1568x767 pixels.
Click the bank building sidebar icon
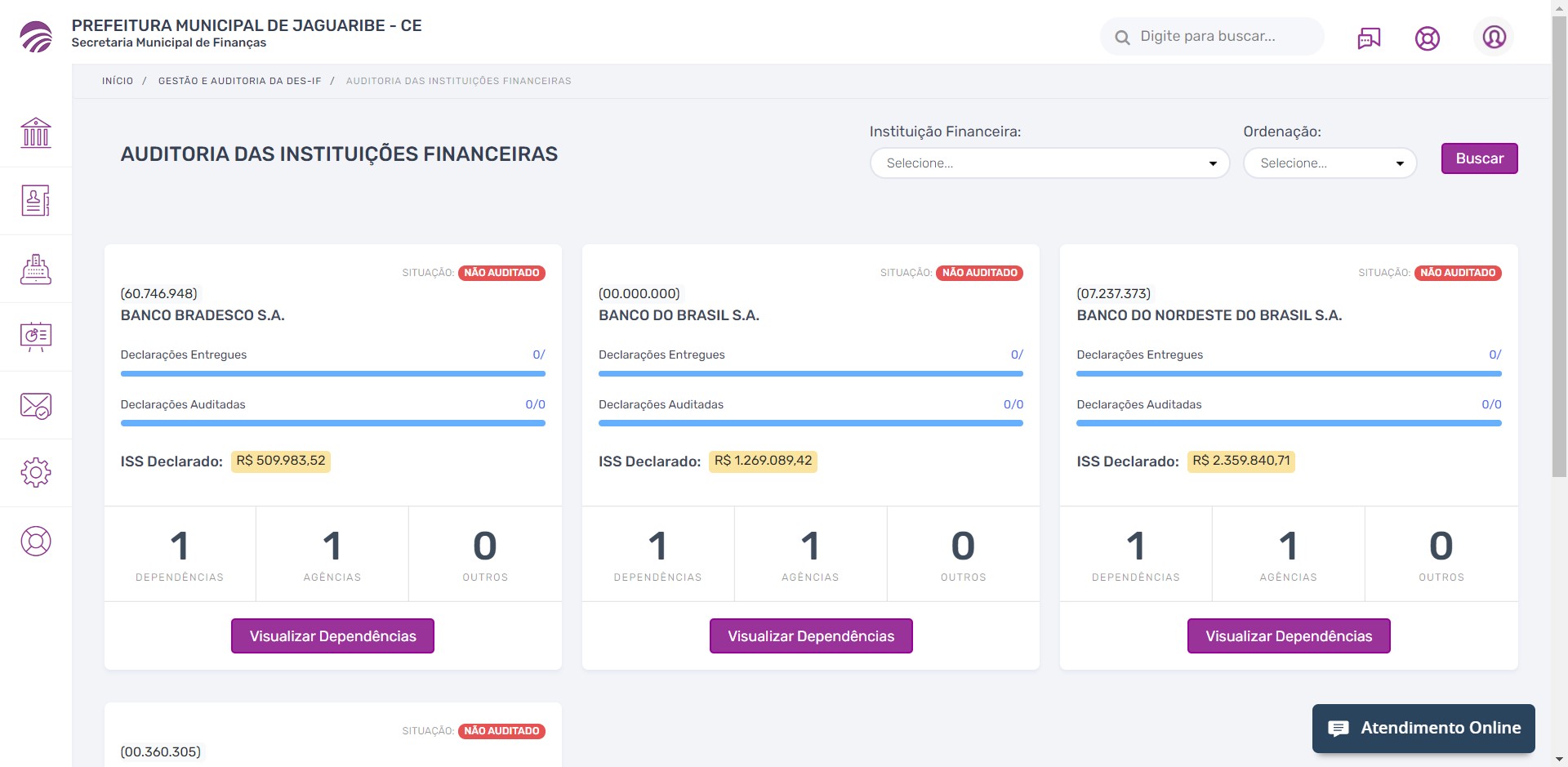pos(36,132)
